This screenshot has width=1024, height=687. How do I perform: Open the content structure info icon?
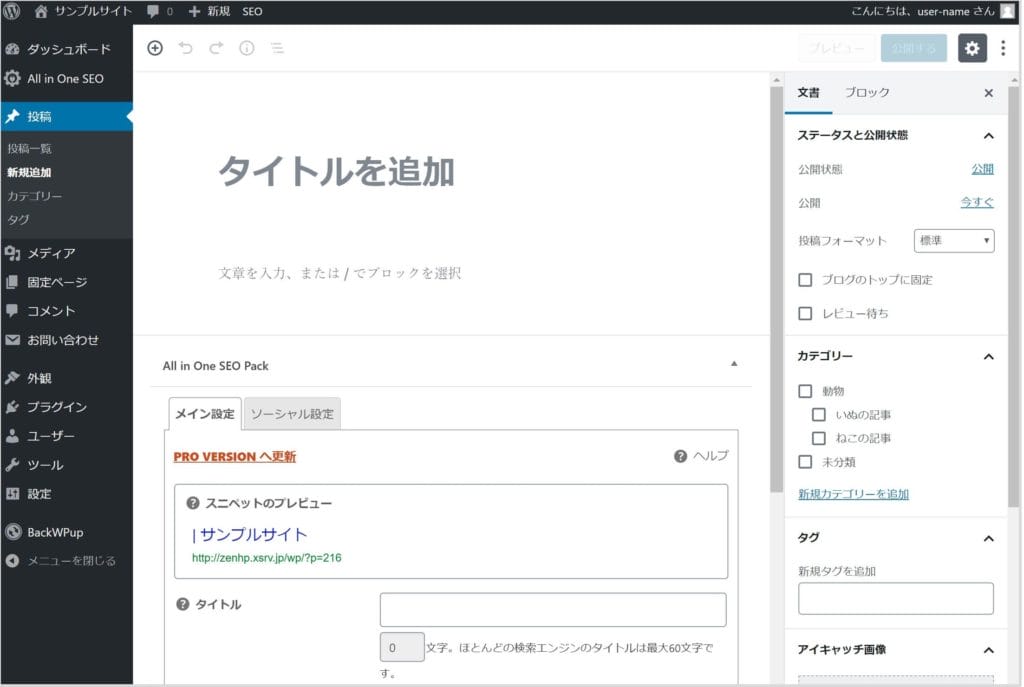[246, 48]
